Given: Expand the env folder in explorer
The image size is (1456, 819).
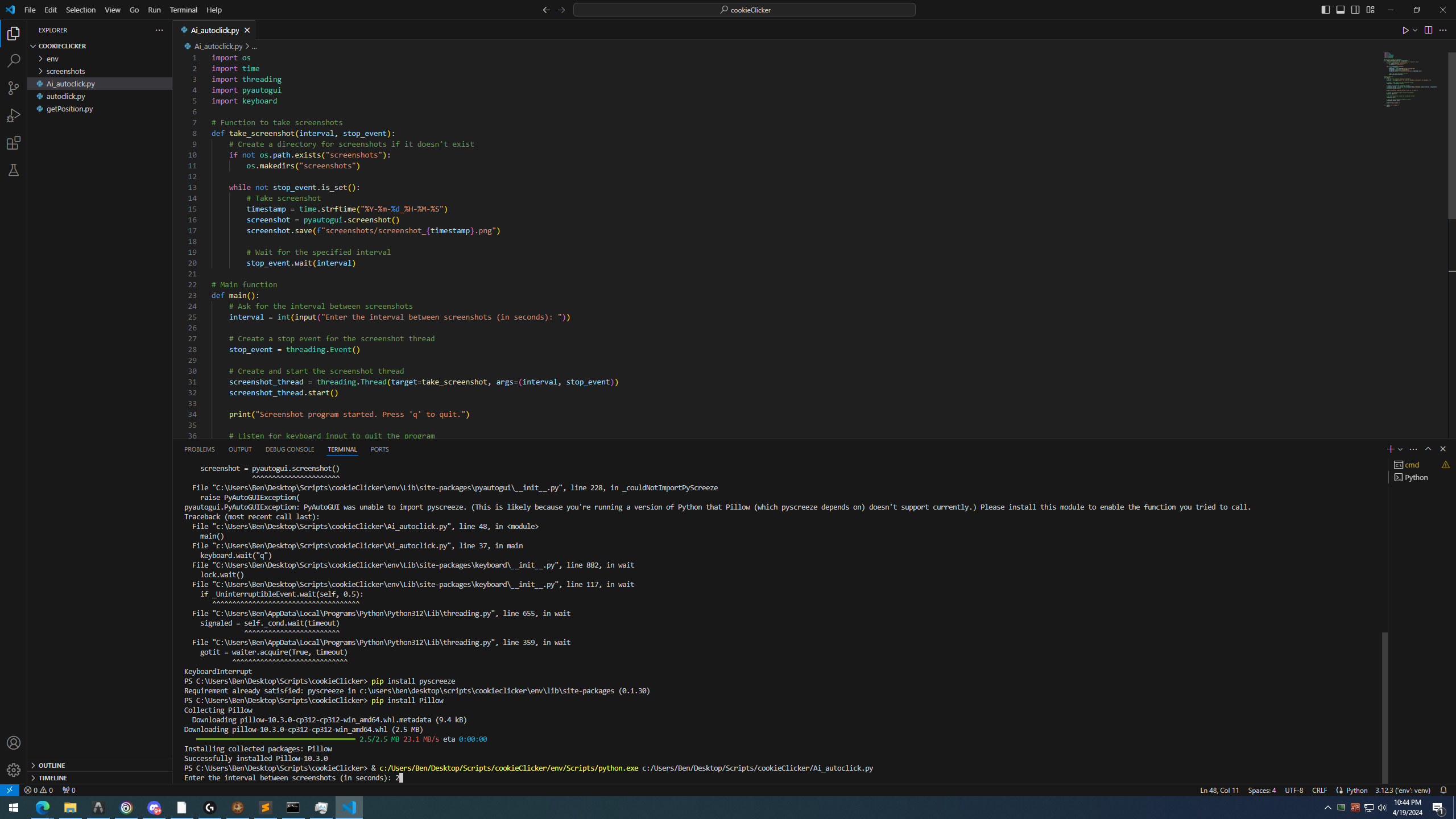Looking at the screenshot, I should click(x=52, y=59).
